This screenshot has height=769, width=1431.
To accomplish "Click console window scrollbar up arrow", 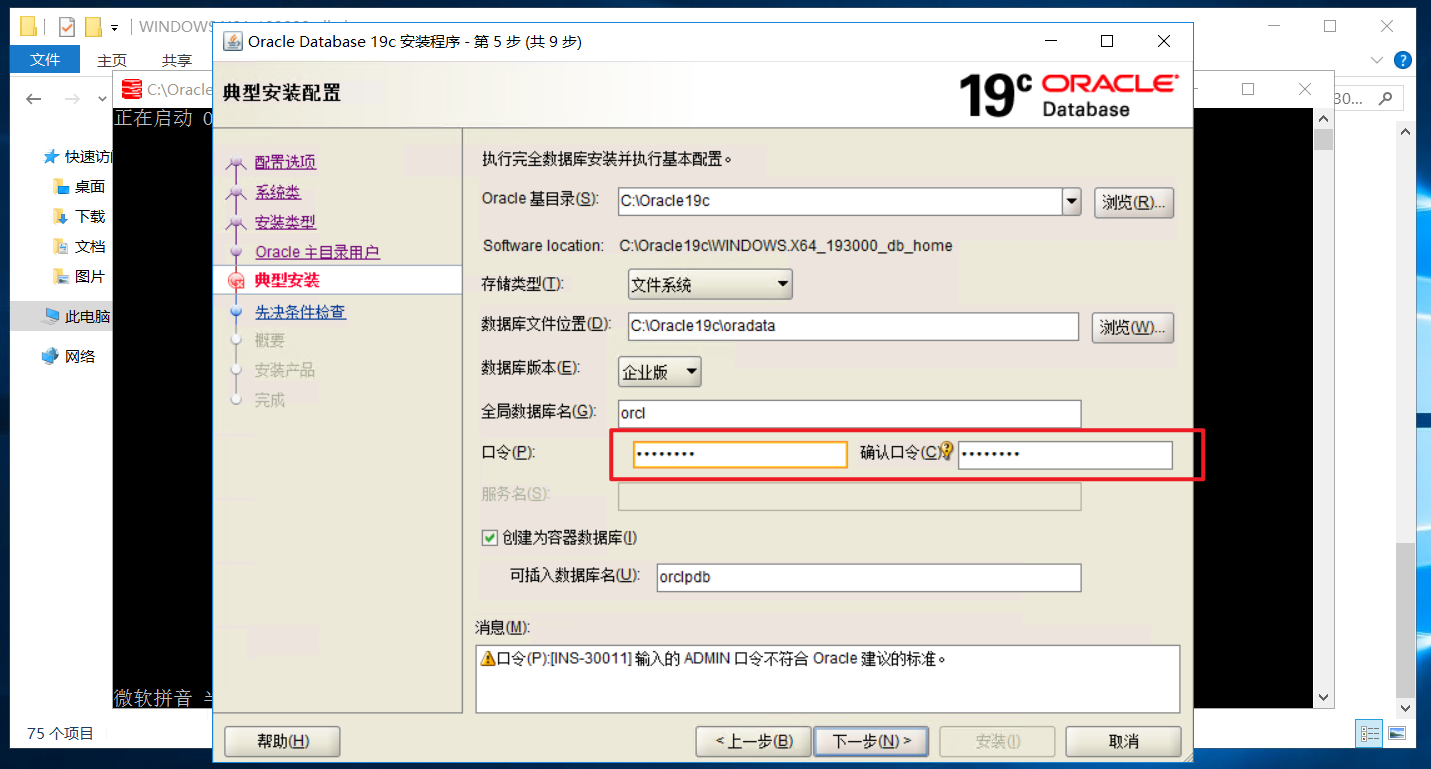I will pos(1323,117).
